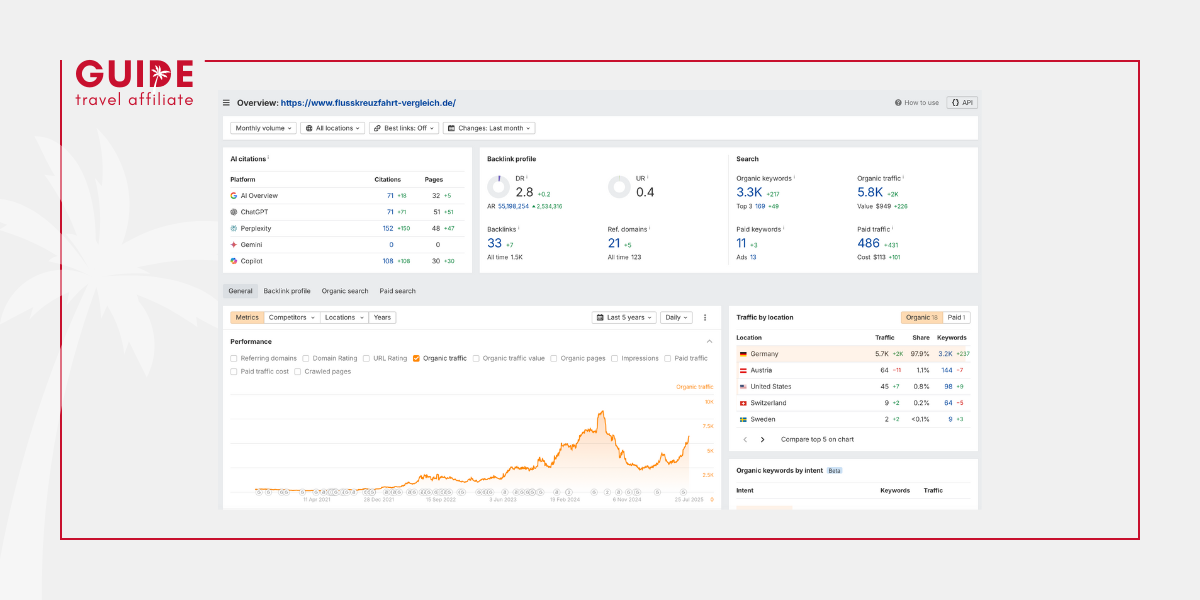This screenshot has width=1200, height=600.
Task: Enable the URL Rating checkbox
Action: pos(367,358)
